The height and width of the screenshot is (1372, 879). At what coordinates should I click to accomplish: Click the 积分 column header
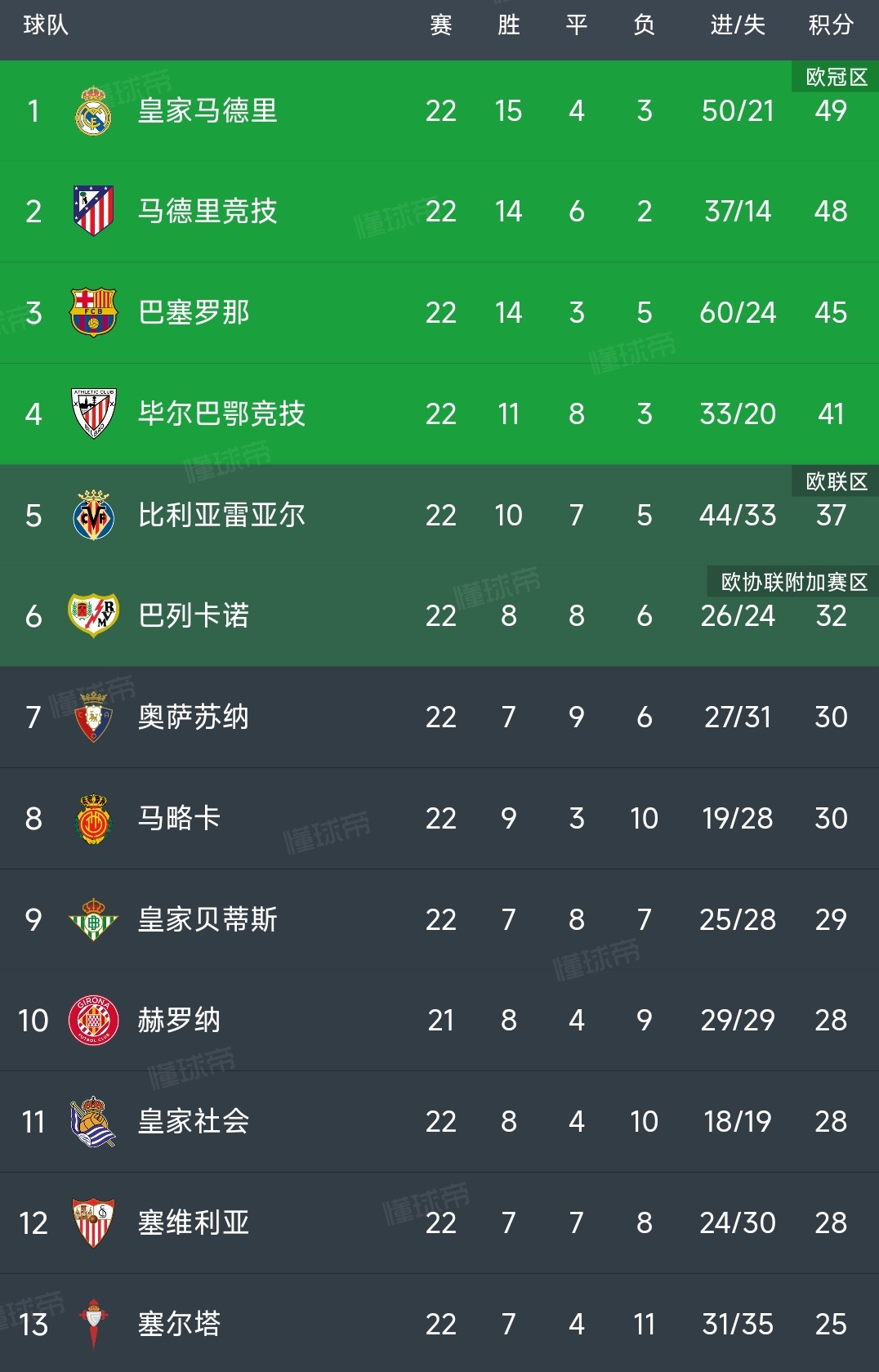[x=831, y=25]
